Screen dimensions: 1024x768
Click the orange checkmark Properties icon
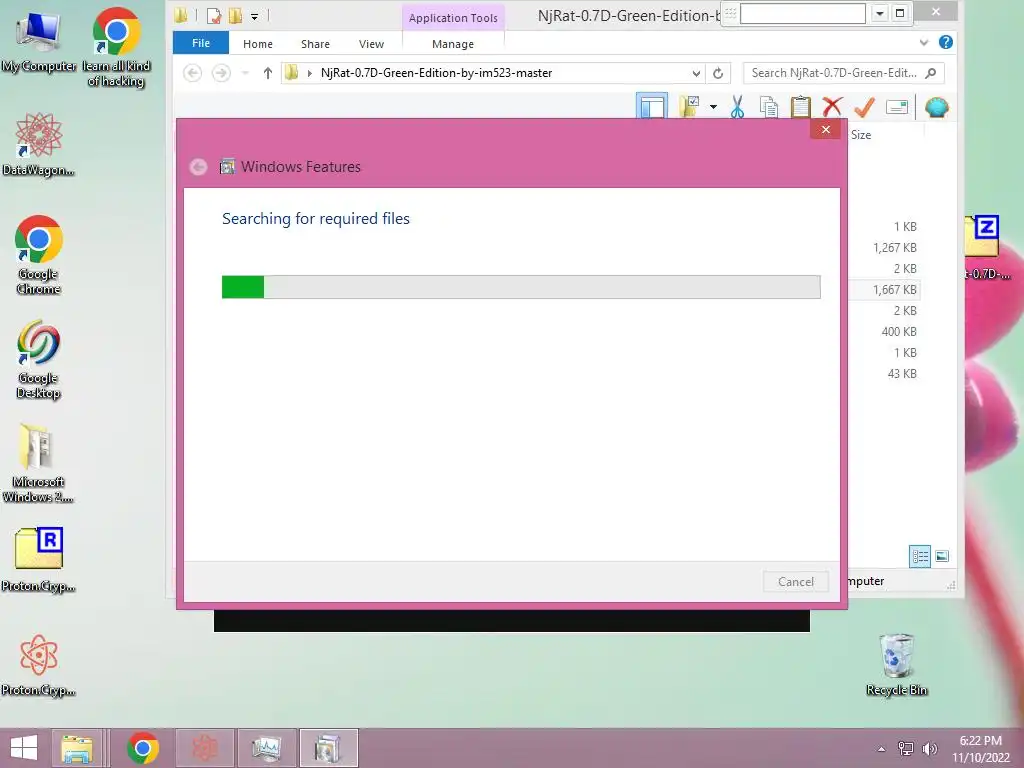tap(864, 107)
